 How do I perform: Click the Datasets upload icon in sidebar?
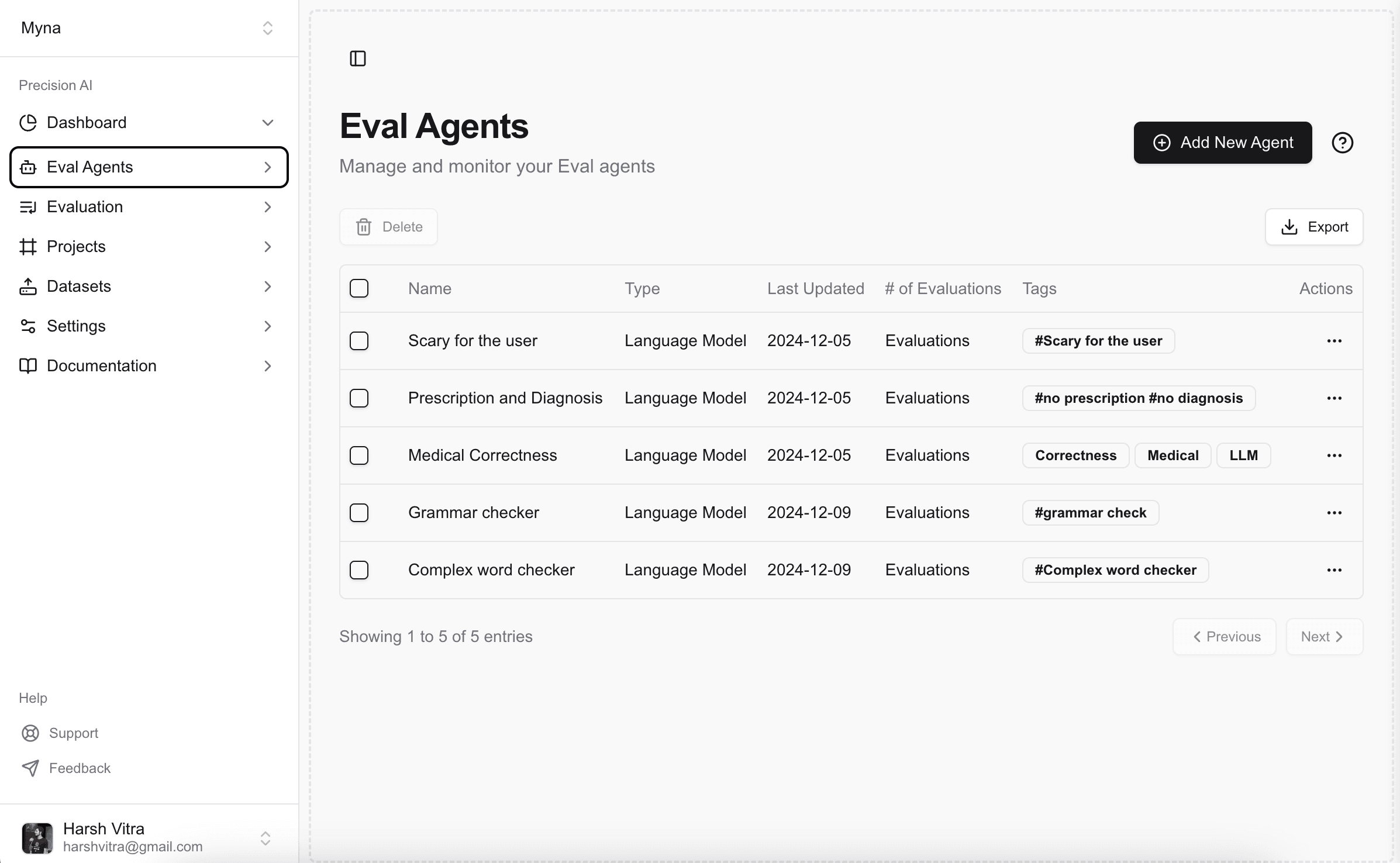[x=28, y=286]
